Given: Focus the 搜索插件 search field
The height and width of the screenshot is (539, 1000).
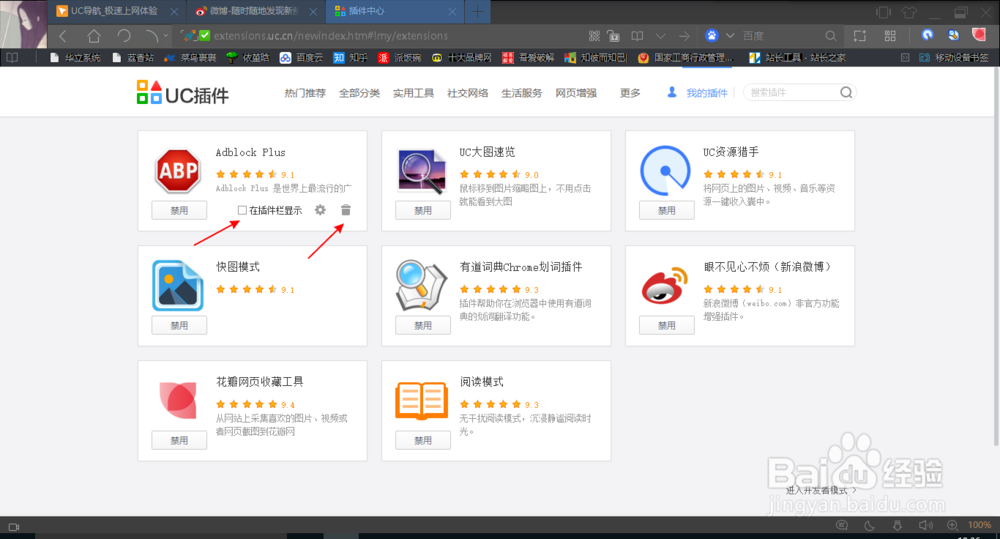Looking at the screenshot, I should pos(792,92).
